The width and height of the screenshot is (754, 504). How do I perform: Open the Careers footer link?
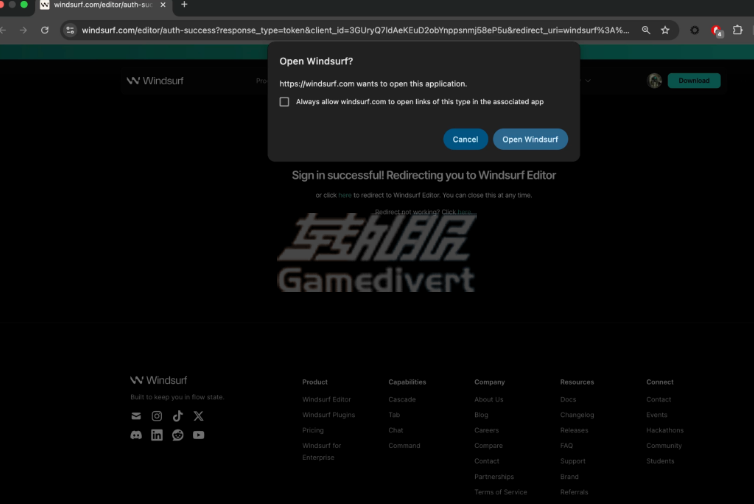tap(487, 430)
